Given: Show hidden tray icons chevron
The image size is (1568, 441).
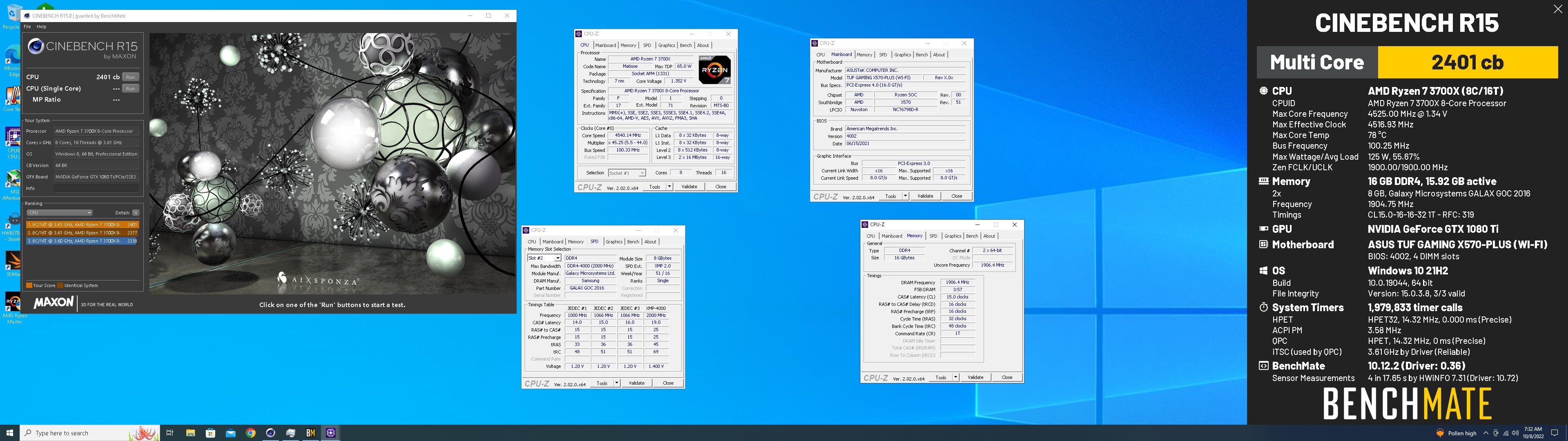Looking at the screenshot, I should 1486,433.
